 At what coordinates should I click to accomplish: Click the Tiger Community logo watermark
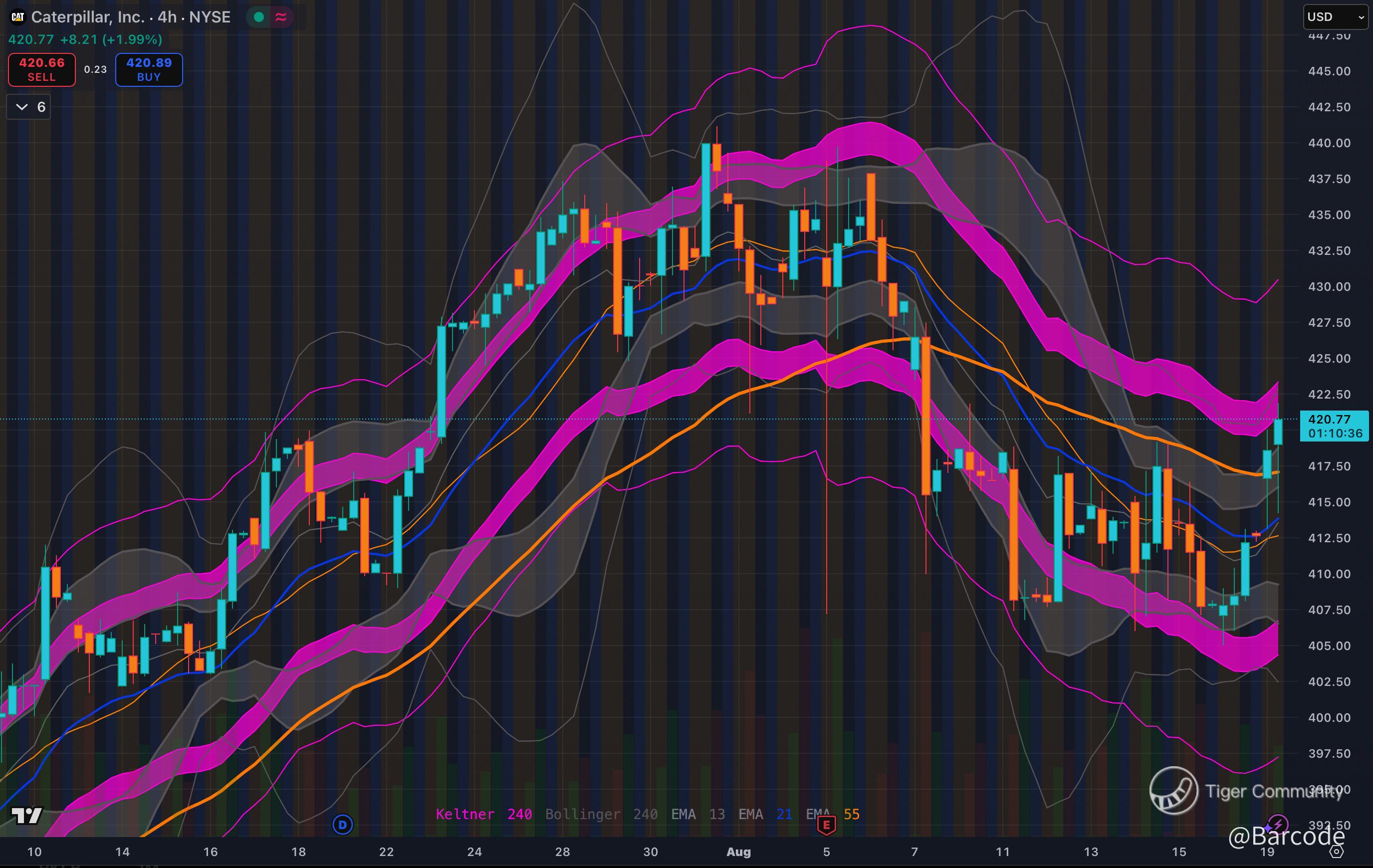tap(1173, 791)
